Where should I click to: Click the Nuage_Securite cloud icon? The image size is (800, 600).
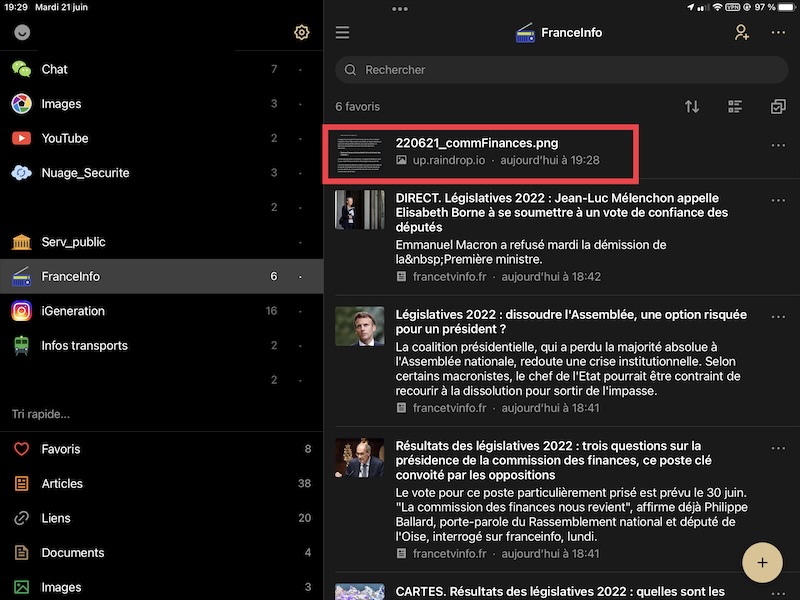tap(21, 173)
